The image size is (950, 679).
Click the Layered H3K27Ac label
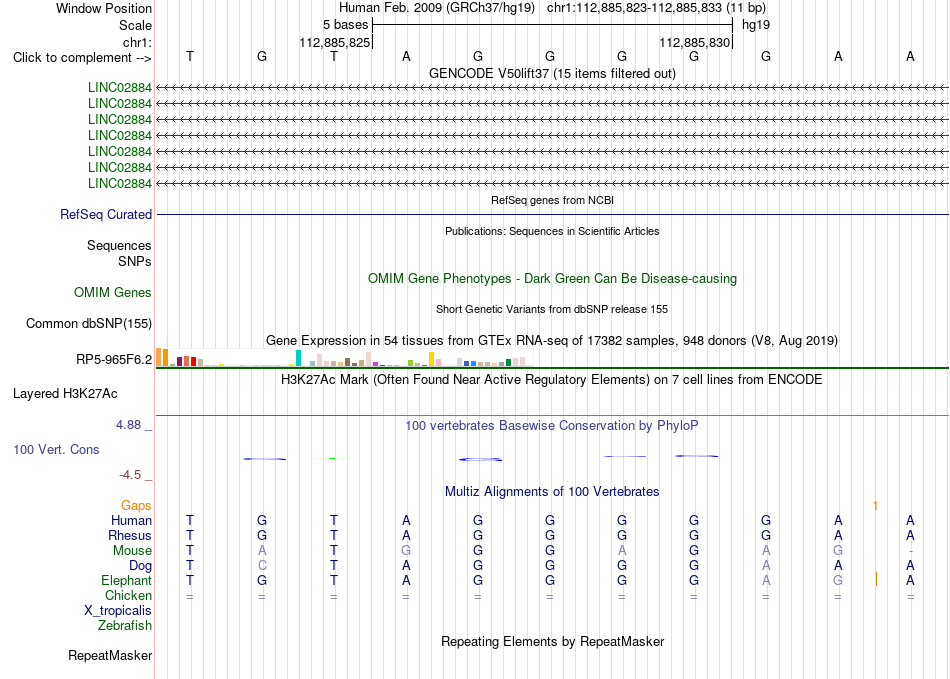pos(65,394)
